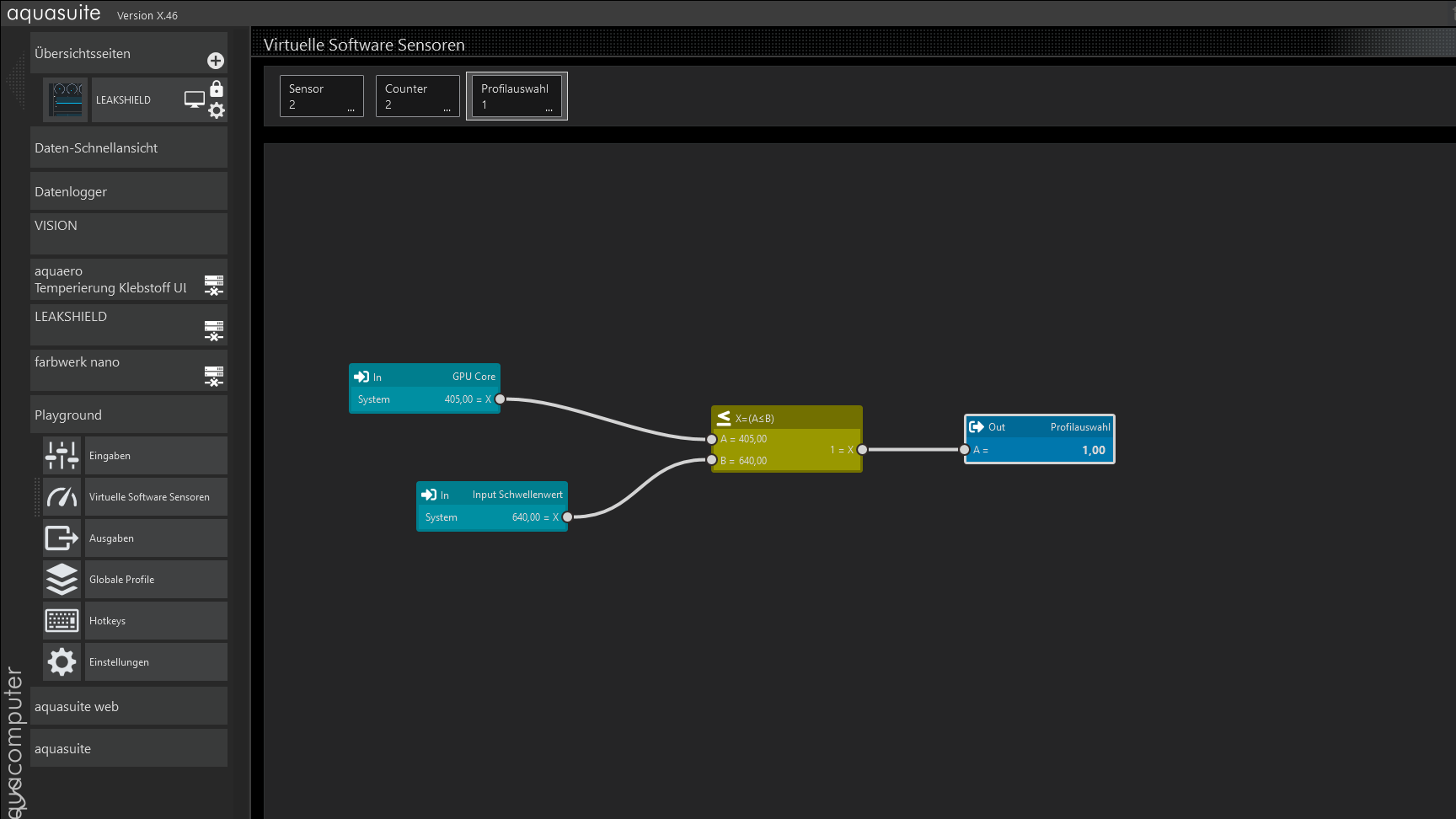
Task: Open LEAKSHIELD overview page settings gear
Action: pyautogui.click(x=217, y=110)
